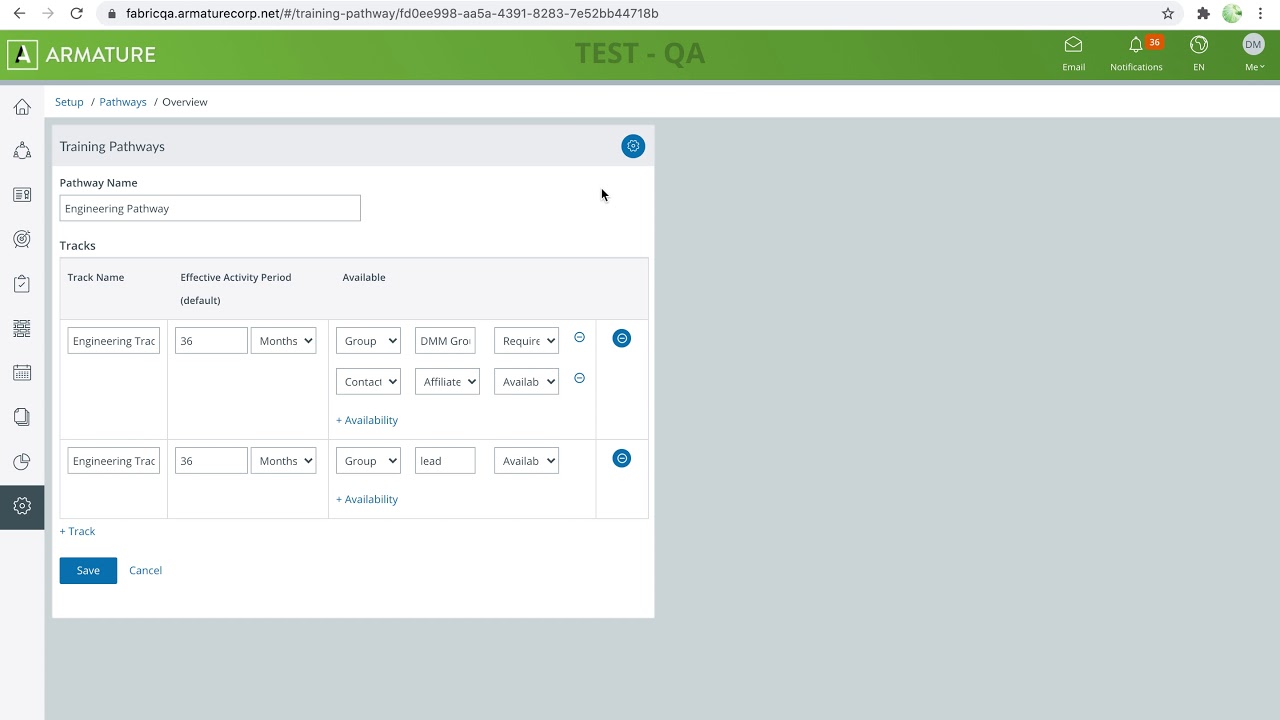Go forward in browser history
The image size is (1280, 720).
click(48, 13)
